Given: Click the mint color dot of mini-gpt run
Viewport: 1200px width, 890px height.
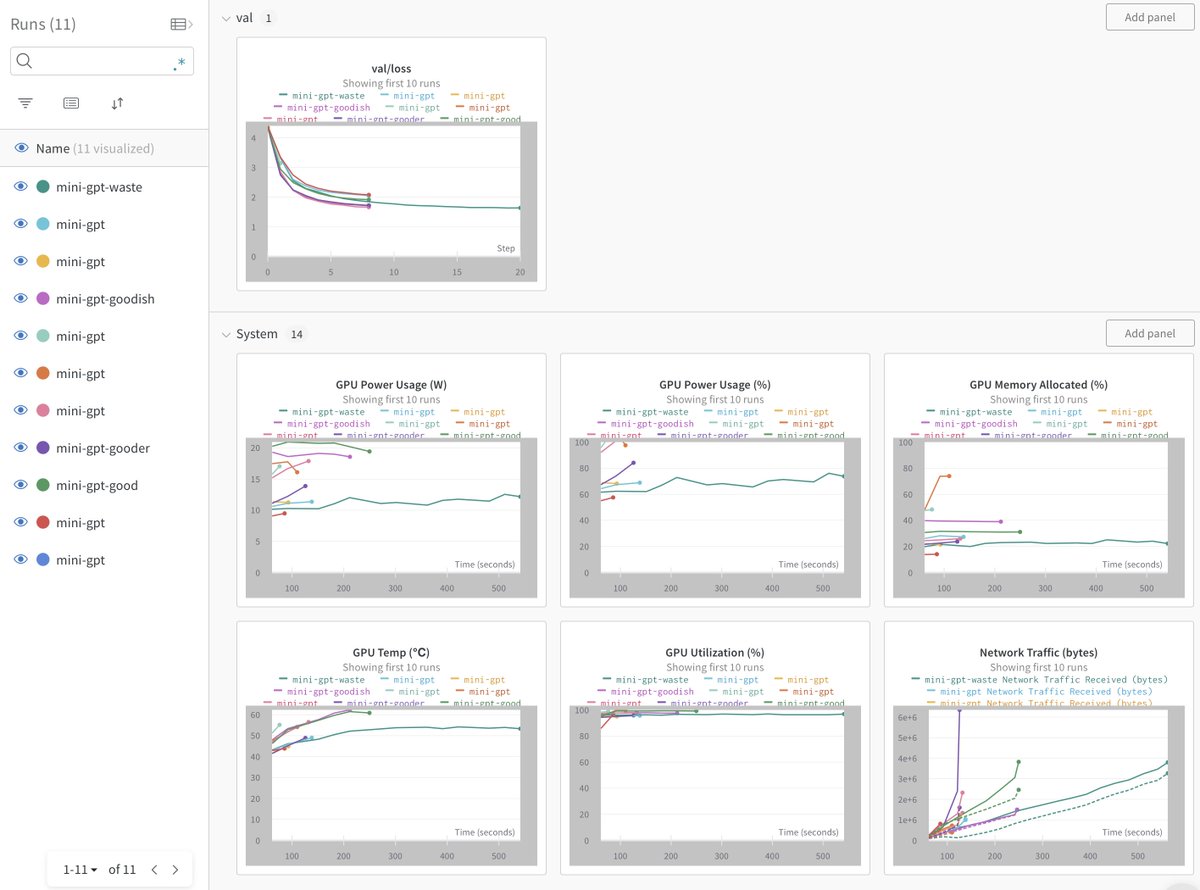Looking at the screenshot, I should (43, 336).
